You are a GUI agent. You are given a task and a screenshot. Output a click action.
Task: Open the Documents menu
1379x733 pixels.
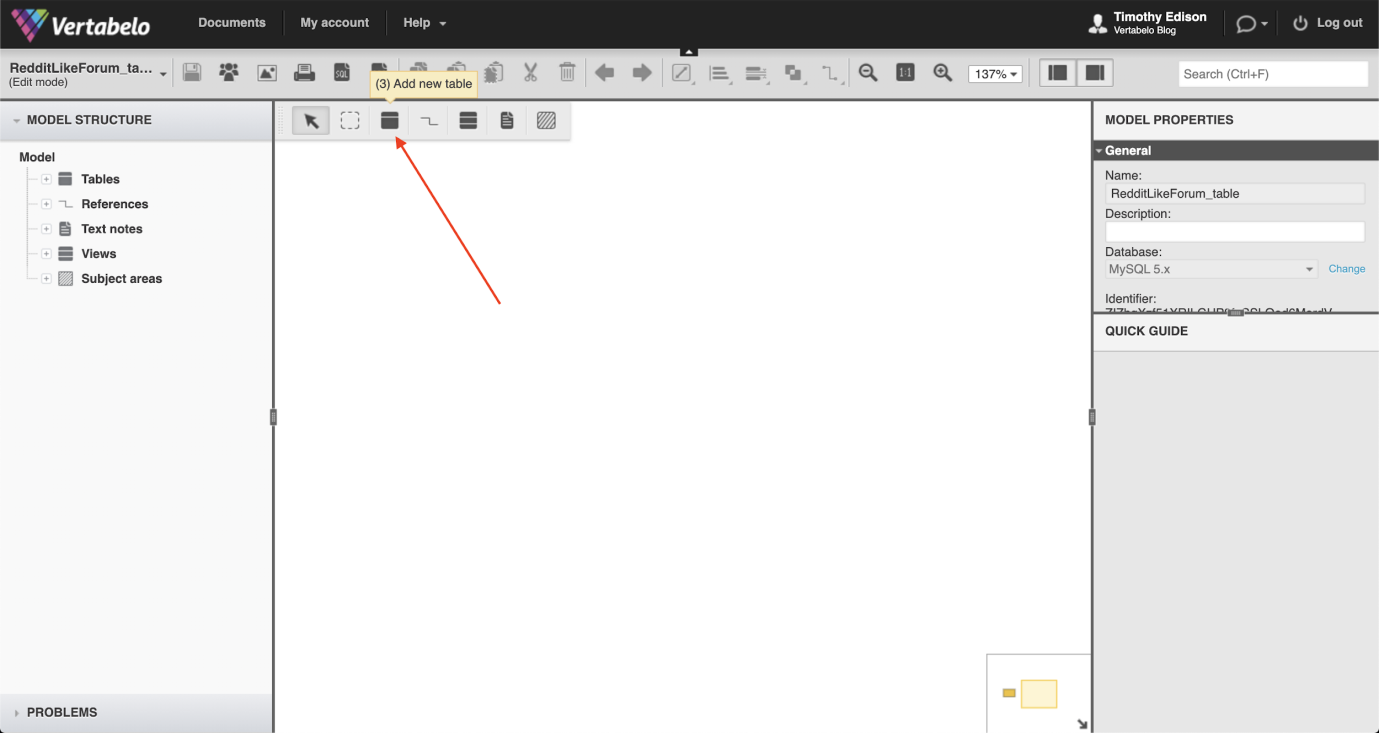pos(232,23)
